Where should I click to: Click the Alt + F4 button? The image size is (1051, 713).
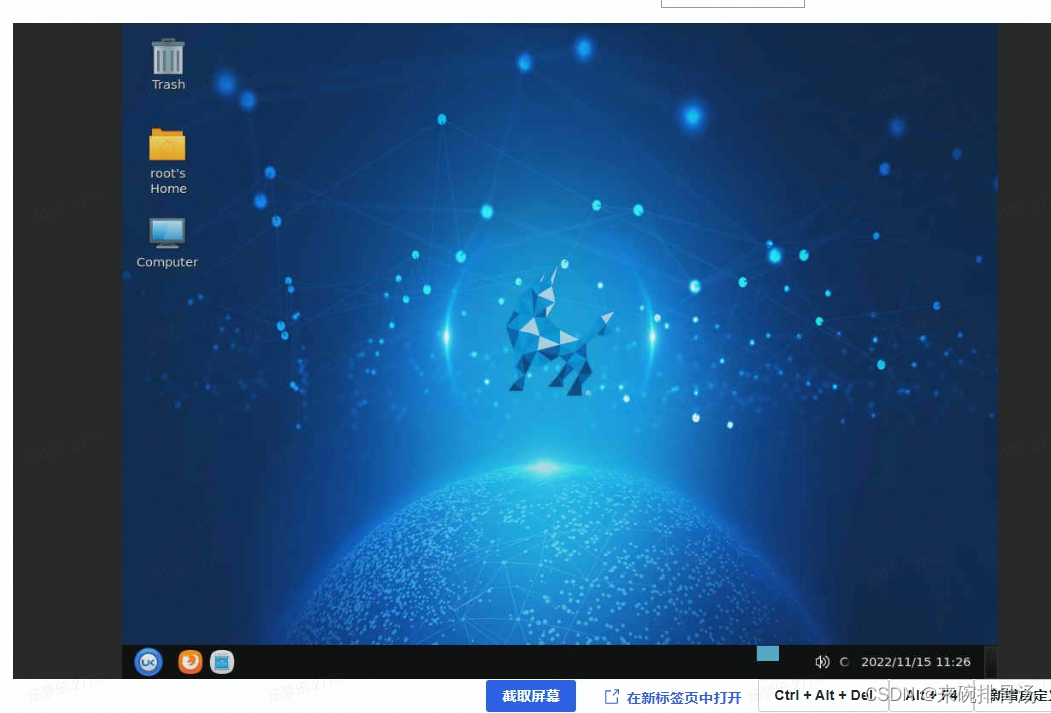[932, 696]
